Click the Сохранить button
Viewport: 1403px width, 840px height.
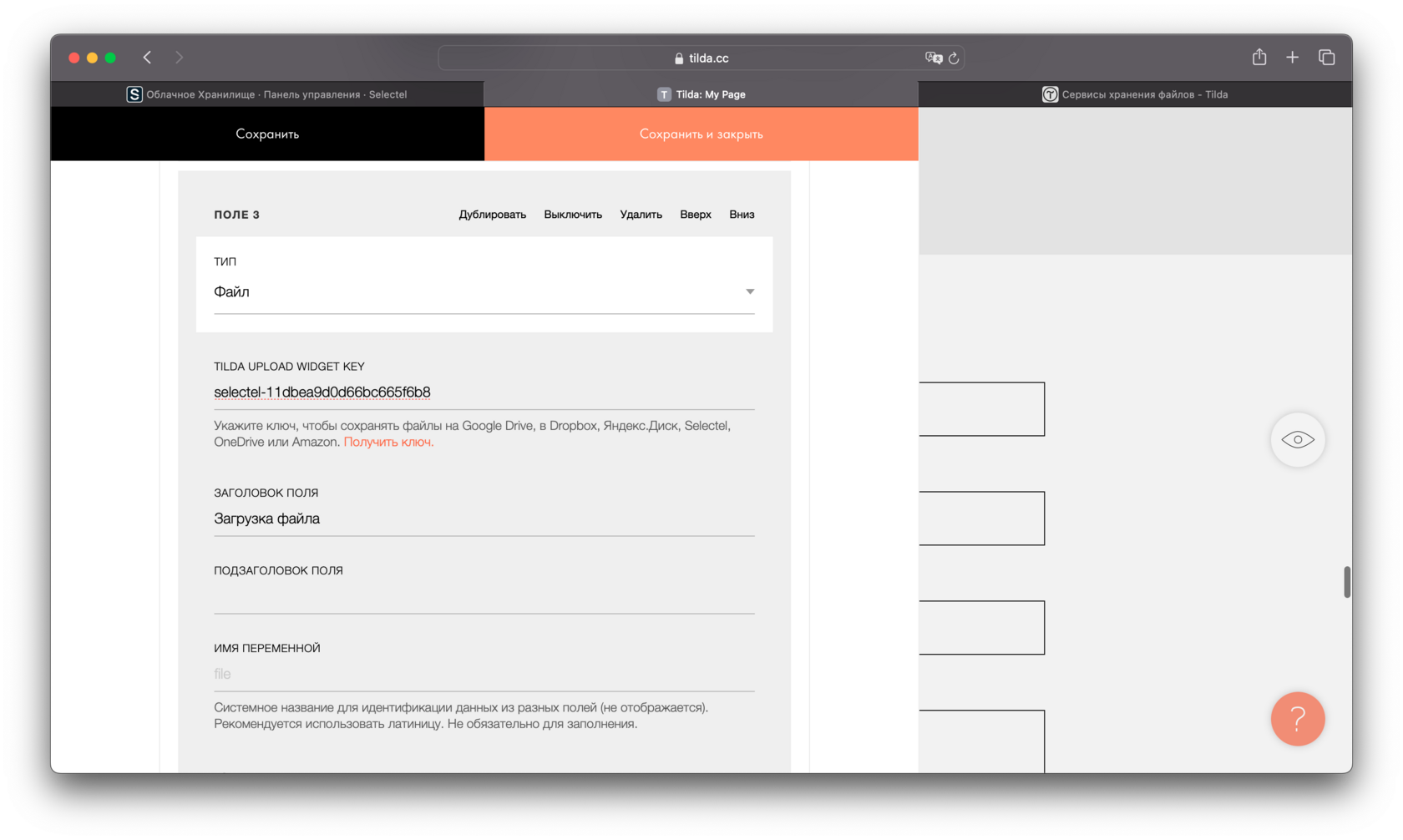[x=267, y=134]
